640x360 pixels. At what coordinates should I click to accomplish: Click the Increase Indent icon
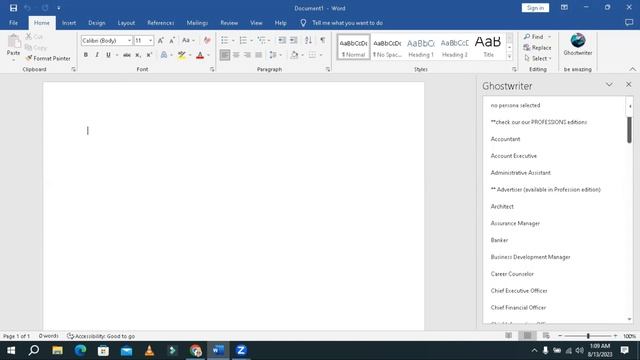pos(293,40)
